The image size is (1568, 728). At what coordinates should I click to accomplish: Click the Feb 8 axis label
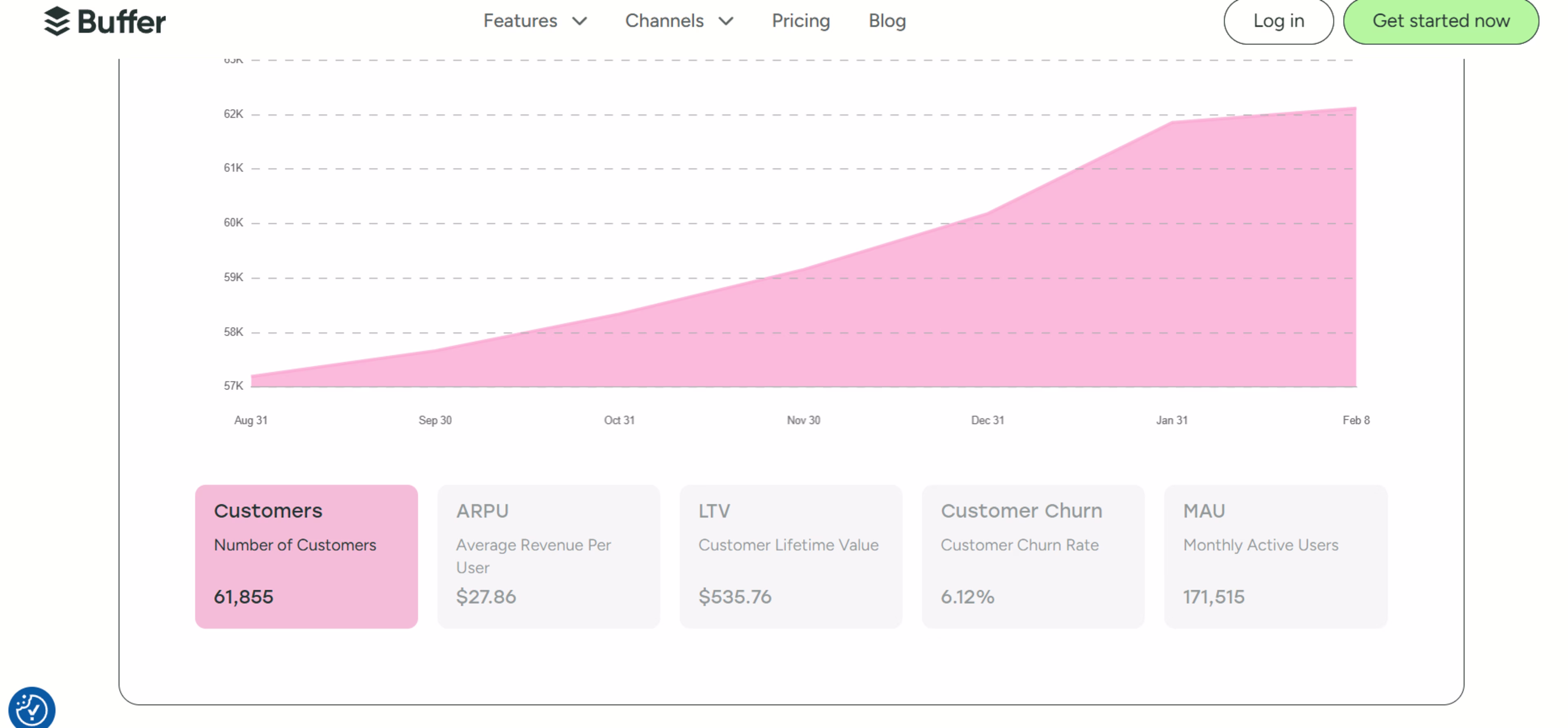click(1356, 420)
